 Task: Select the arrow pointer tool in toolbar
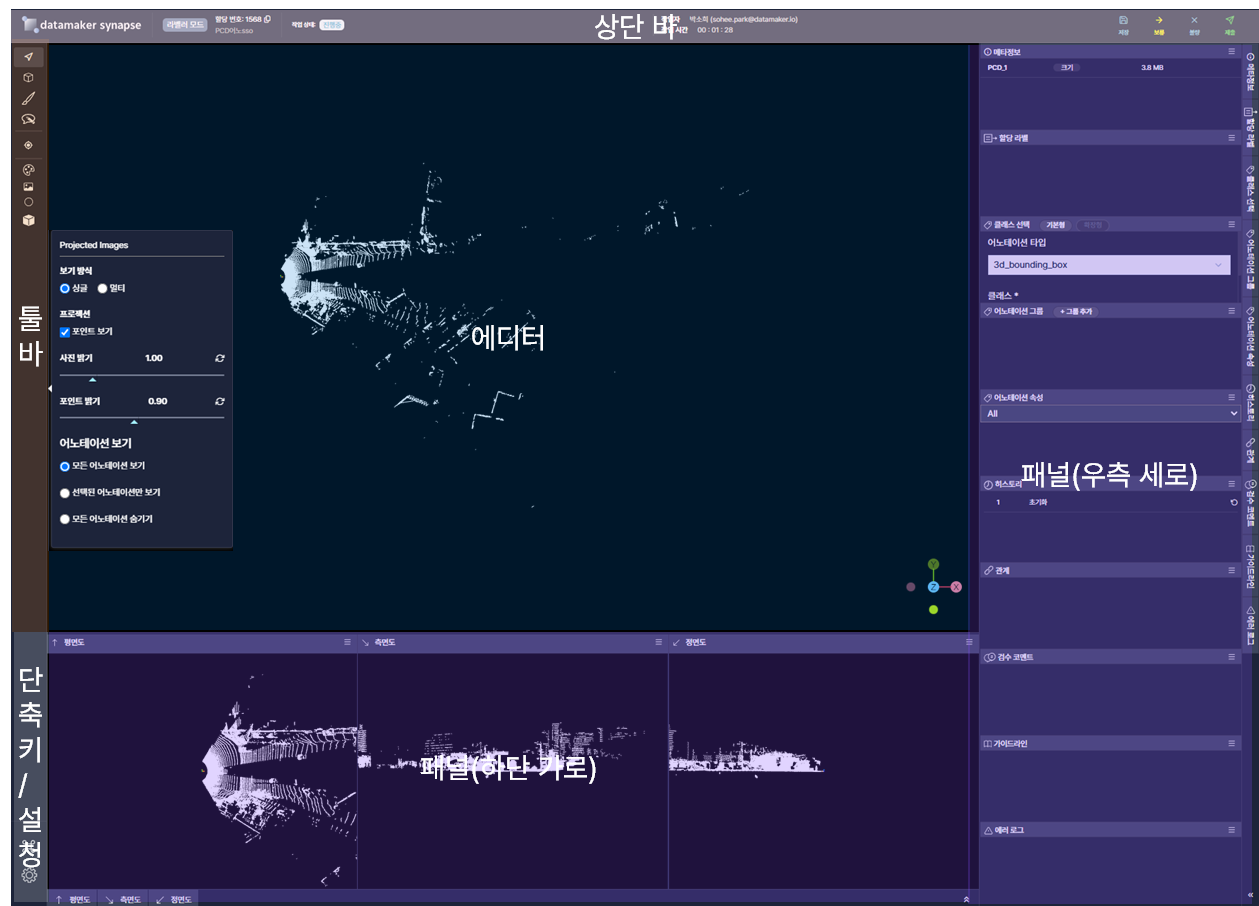(29, 56)
